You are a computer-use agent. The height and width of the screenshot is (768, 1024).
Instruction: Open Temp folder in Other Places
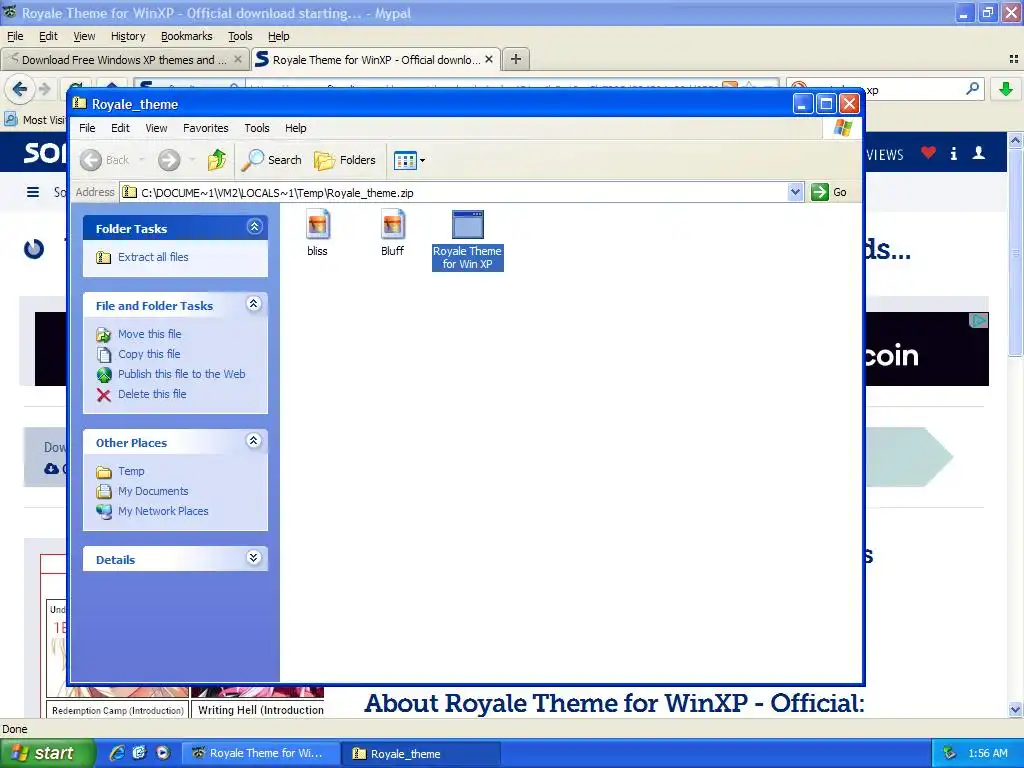click(131, 472)
